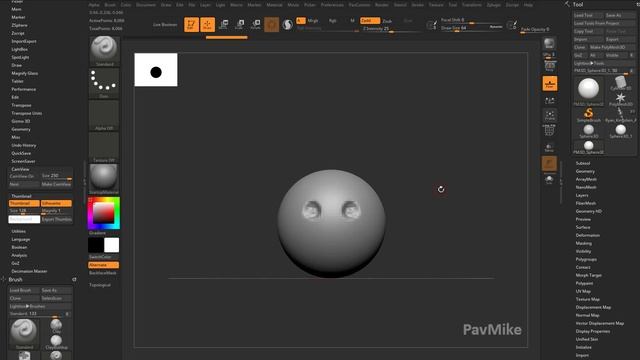Open the Preferences menu
Image resolution: width=640 pixels, height=360 pixels.
coord(332,5)
